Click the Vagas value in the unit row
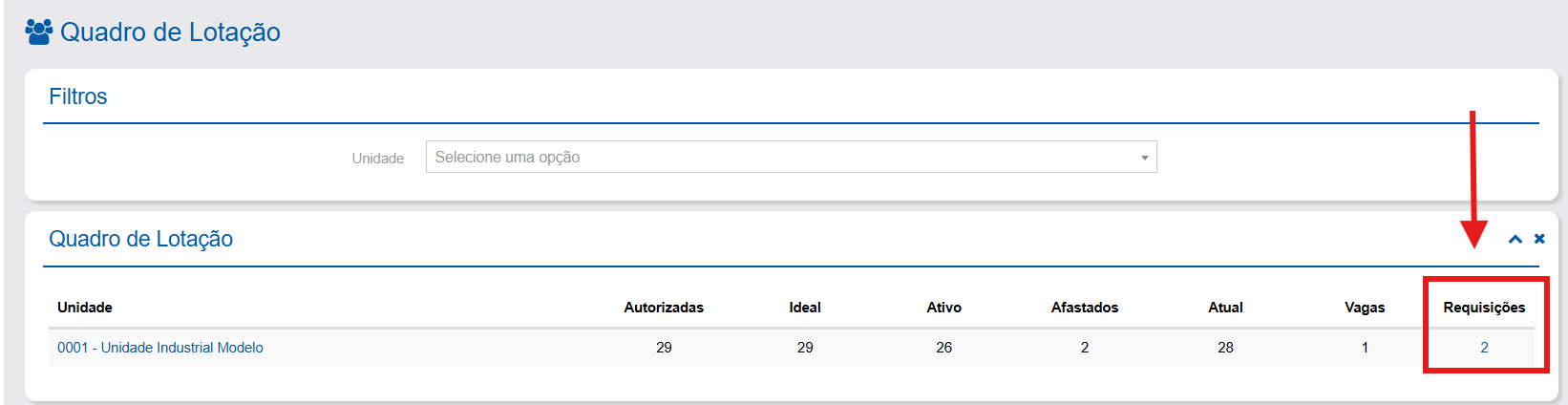 click(x=1365, y=348)
